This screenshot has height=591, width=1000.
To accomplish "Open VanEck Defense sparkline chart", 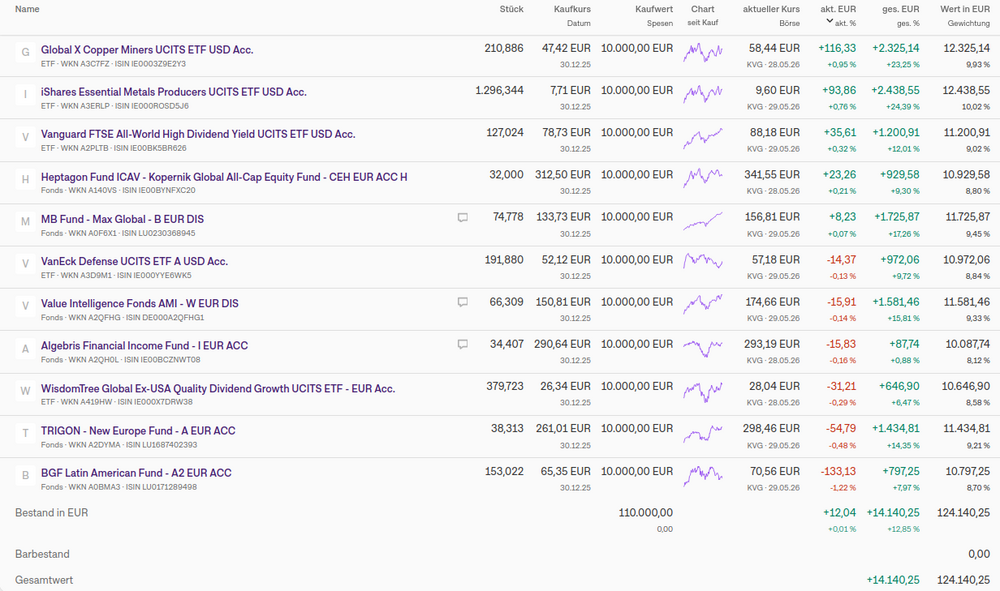I will pyautogui.click(x=703, y=261).
